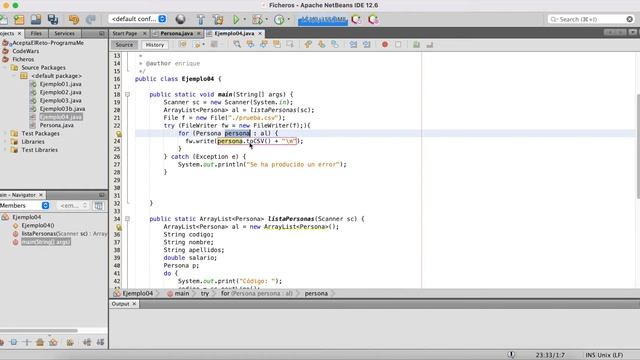
Task: Select the Libraries folder
Action: point(33,142)
